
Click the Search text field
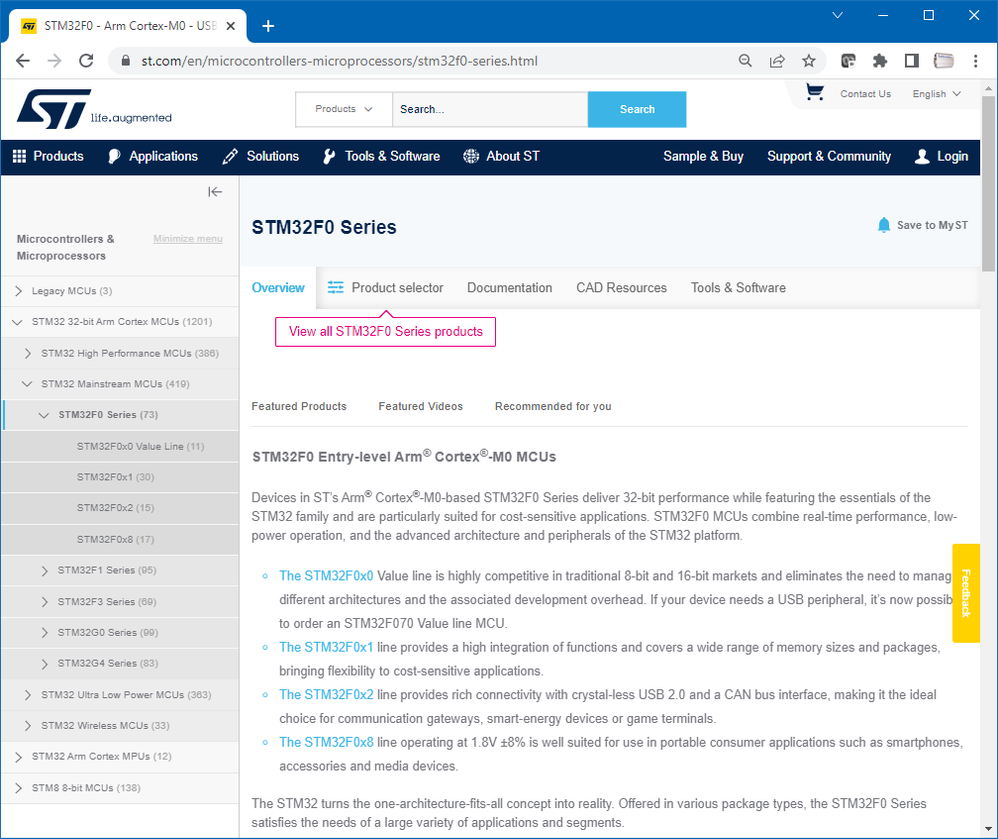pos(490,109)
